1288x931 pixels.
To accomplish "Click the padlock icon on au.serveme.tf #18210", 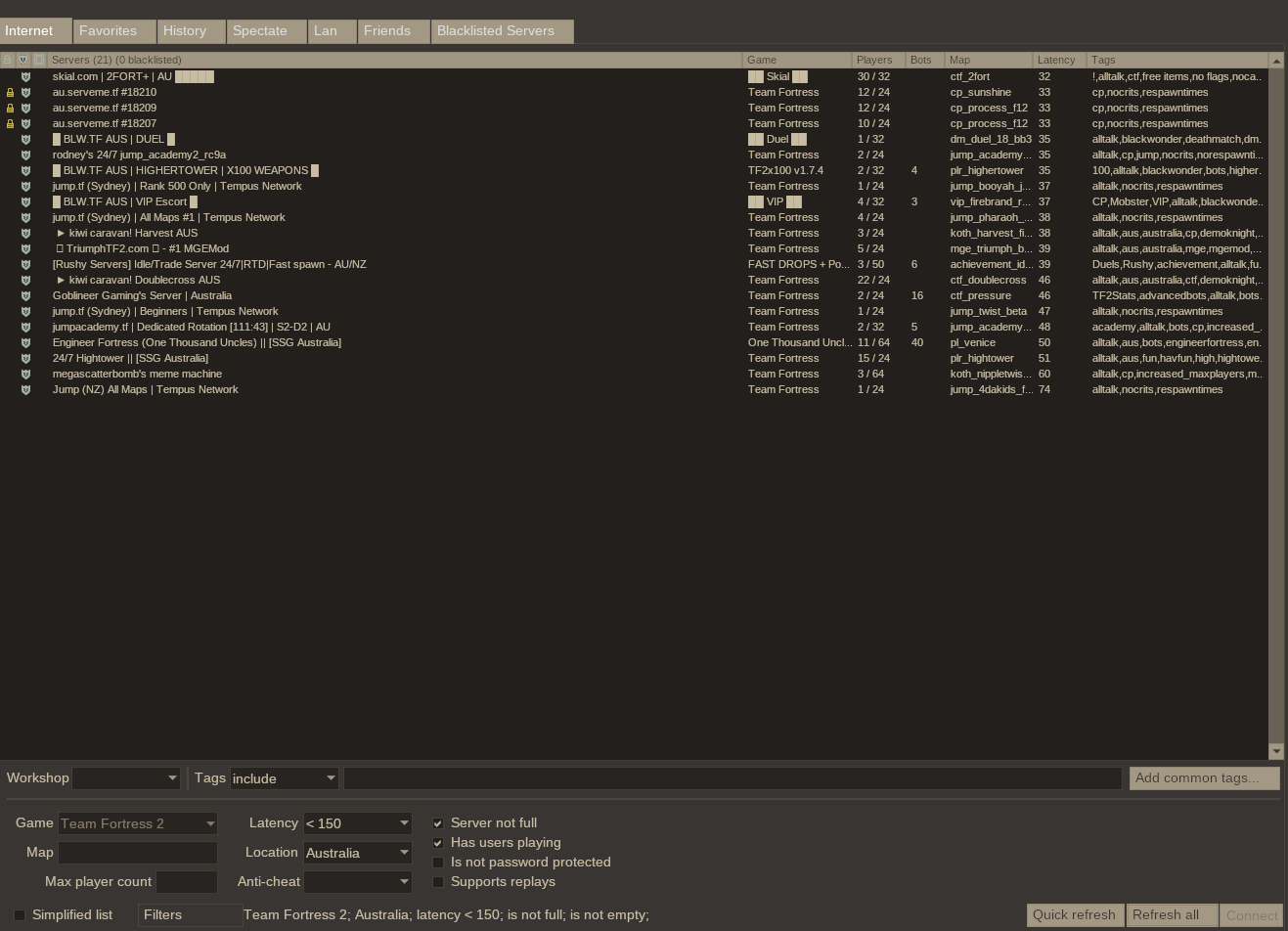I will tap(11, 93).
